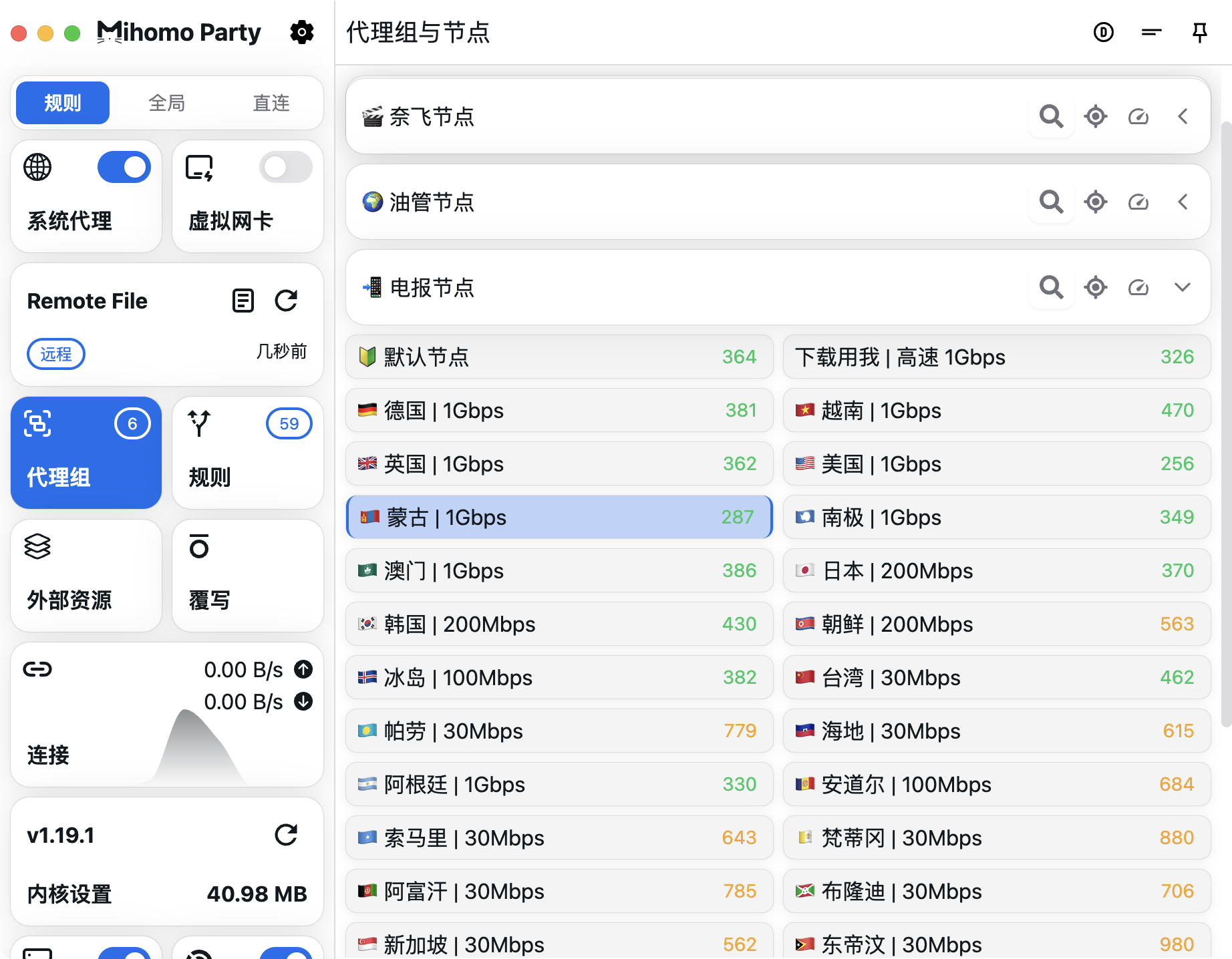Open the 规则 card with 59 rules
Viewport: 1232px width, 959px height.
(x=248, y=453)
